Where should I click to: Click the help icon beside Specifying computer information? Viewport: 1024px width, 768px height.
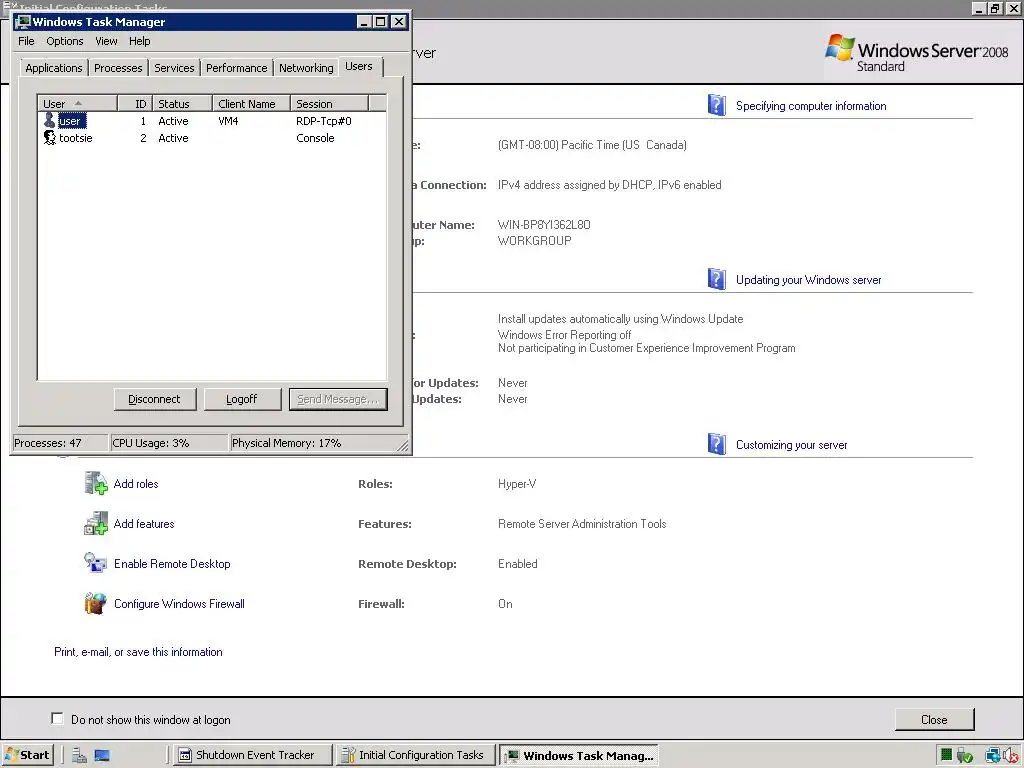pyautogui.click(x=716, y=104)
